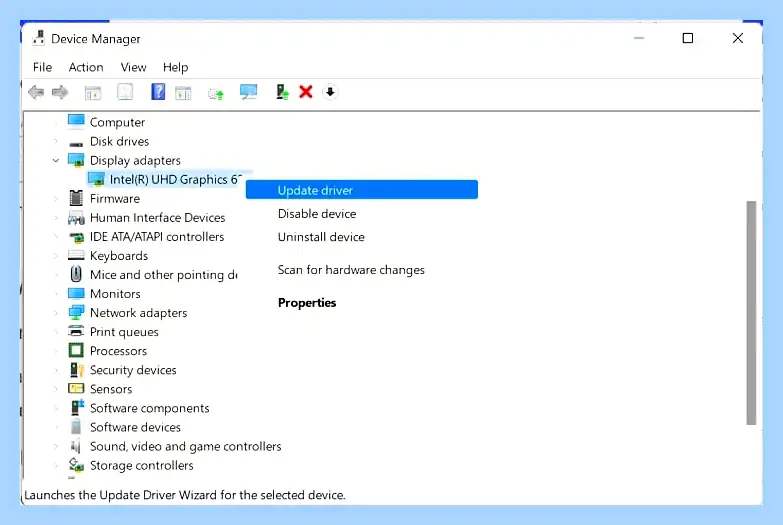Select Intel(R) UHD Graphics device label
Image resolution: width=783 pixels, height=525 pixels.
pyautogui.click(x=176, y=179)
